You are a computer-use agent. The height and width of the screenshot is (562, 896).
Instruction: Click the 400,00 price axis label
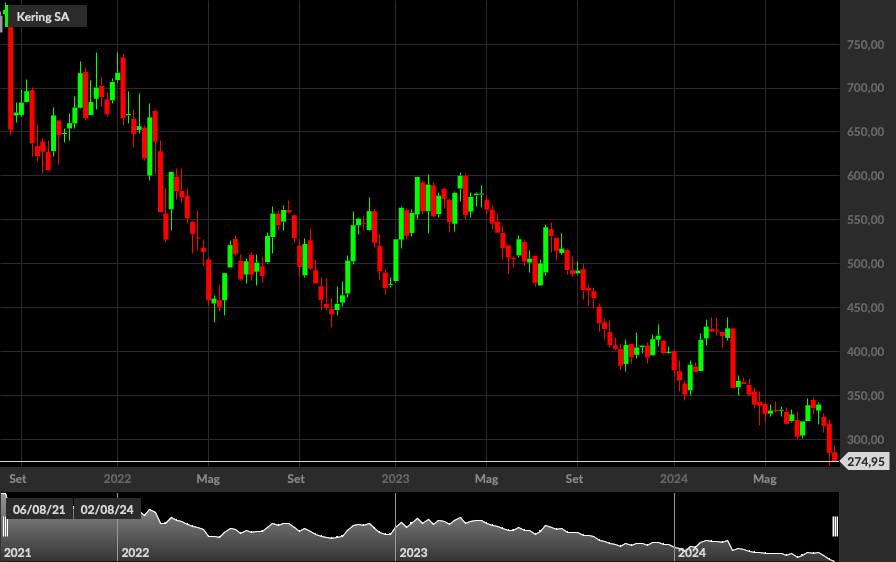coord(865,352)
